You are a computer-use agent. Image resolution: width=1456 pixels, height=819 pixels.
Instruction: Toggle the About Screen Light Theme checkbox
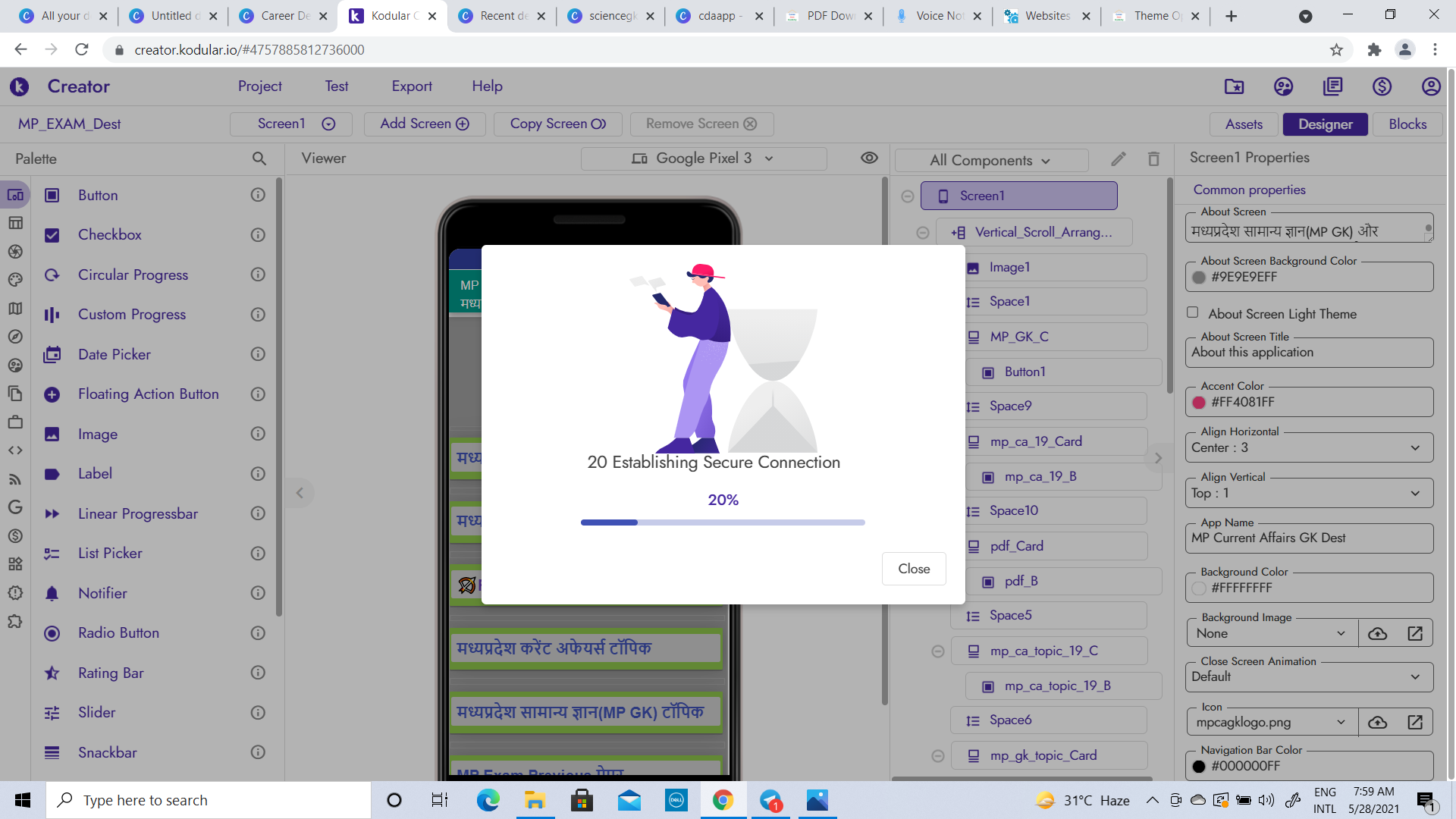1193,312
